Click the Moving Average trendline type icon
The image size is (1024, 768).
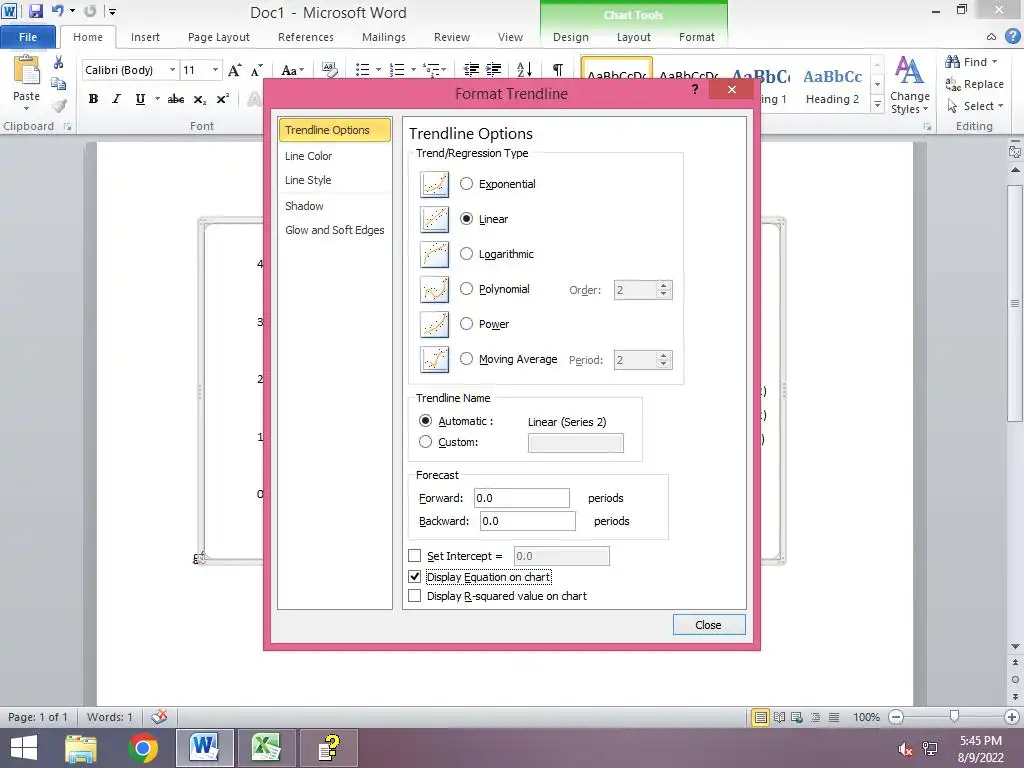point(434,359)
